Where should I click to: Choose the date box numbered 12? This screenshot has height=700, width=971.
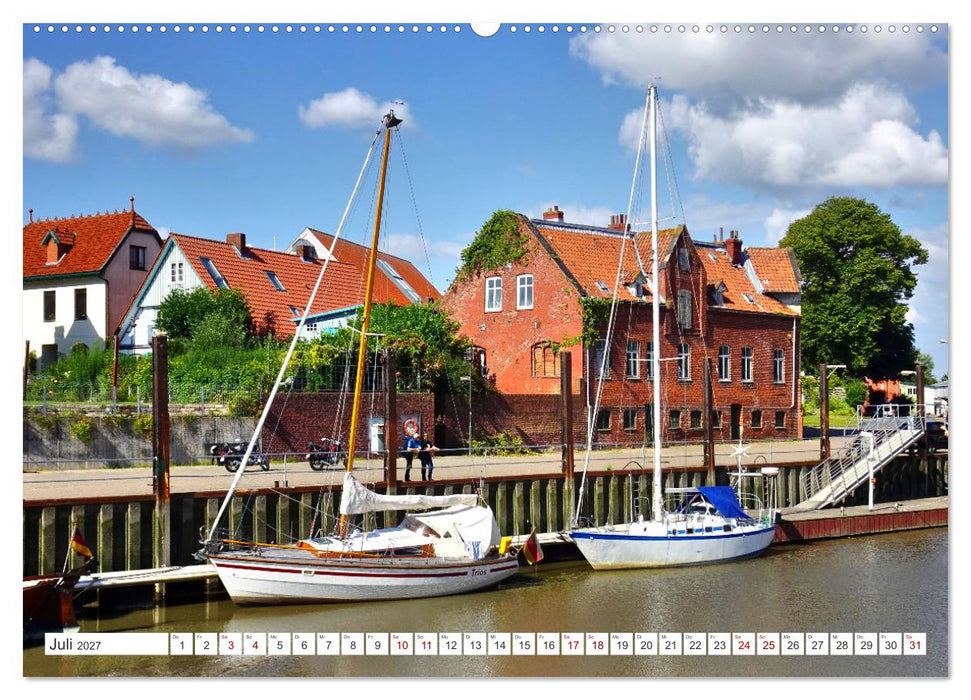point(450,644)
